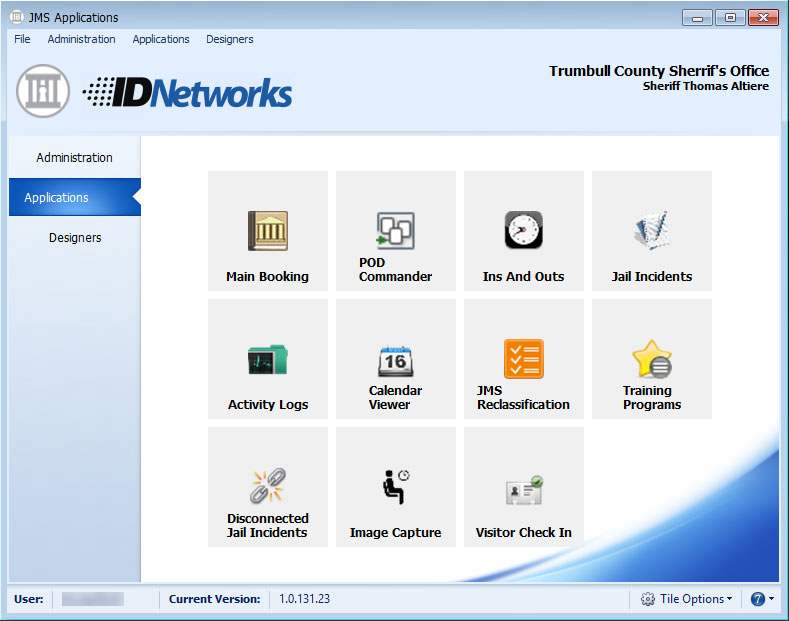The width and height of the screenshot is (789, 621).
Task: Open Activity Logs tile
Action: (267, 359)
